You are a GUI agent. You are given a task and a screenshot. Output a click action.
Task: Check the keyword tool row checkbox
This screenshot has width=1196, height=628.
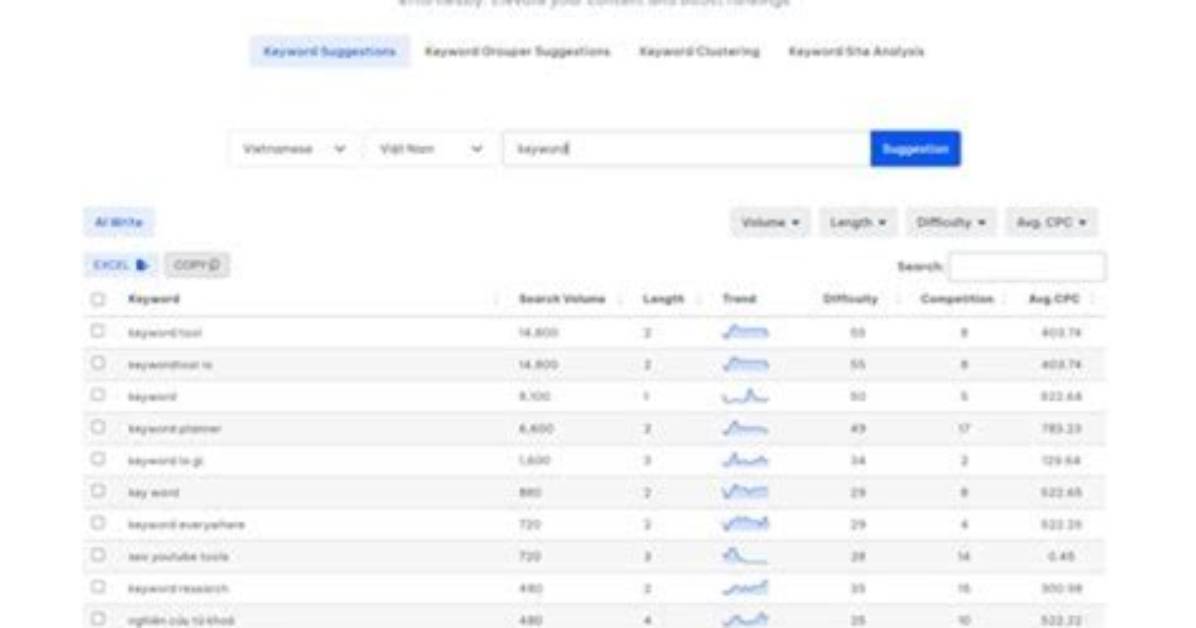click(98, 331)
